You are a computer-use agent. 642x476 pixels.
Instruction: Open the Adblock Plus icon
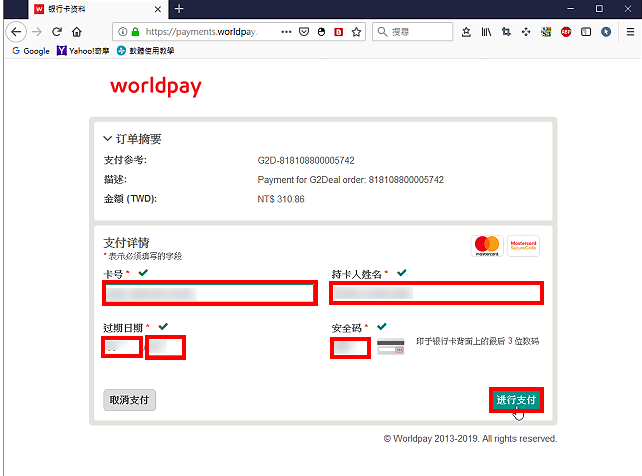pos(566,32)
